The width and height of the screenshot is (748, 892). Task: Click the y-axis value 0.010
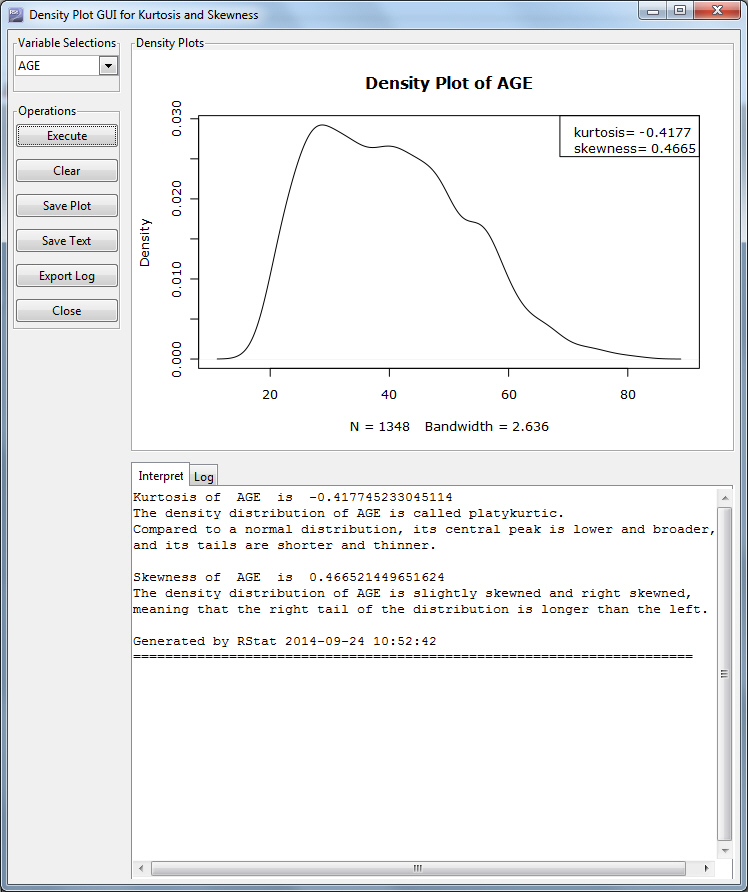[x=176, y=279]
